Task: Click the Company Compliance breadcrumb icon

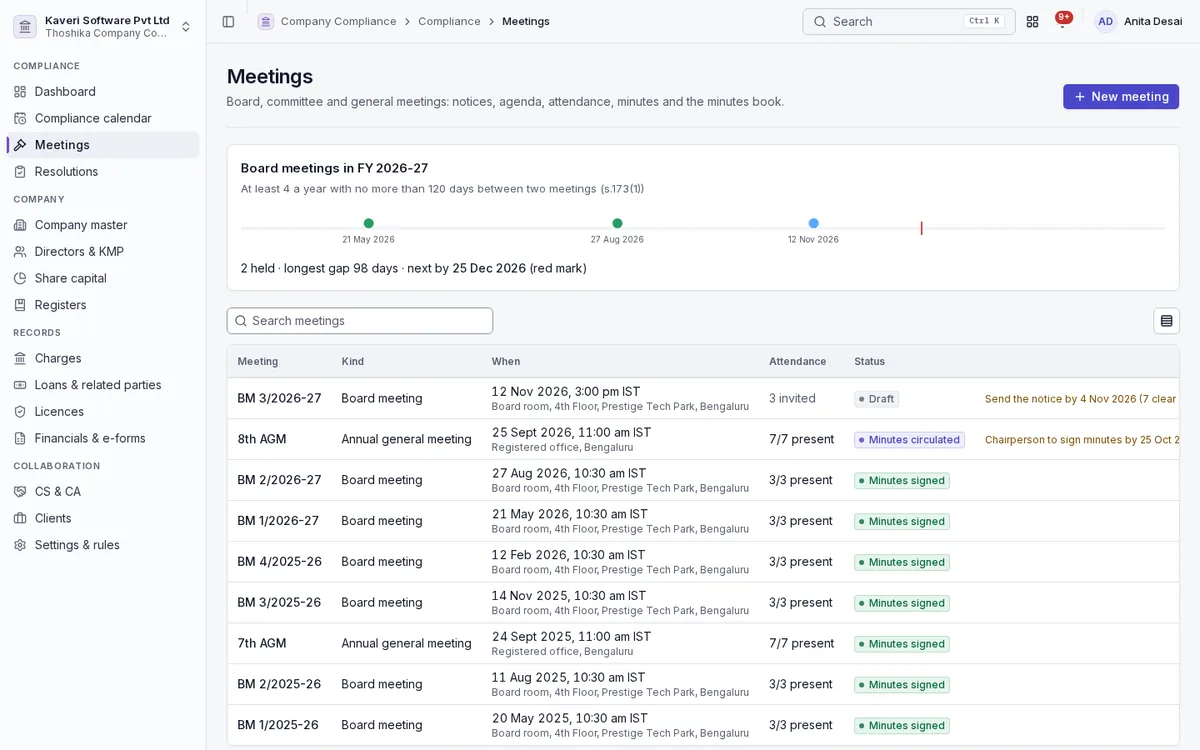Action: coord(265,21)
